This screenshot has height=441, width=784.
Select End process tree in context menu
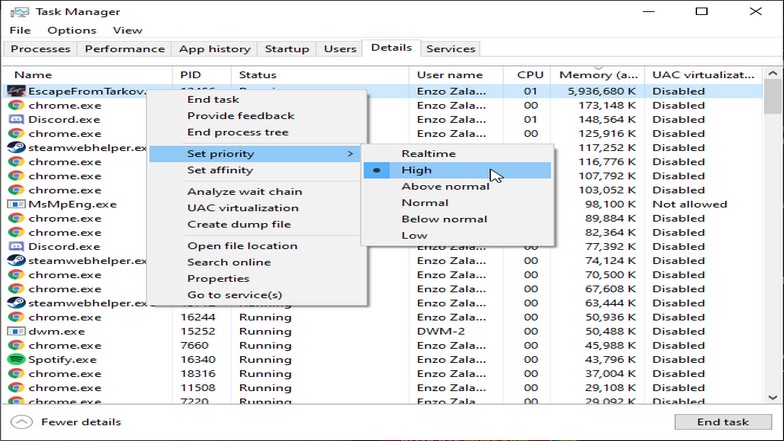[237, 132]
